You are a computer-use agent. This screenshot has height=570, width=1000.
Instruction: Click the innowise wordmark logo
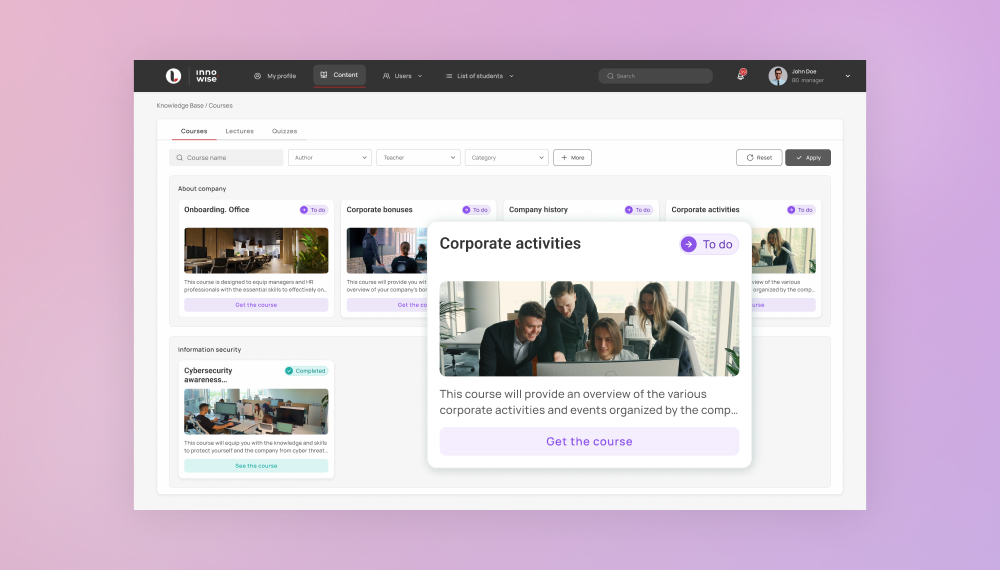pos(206,76)
